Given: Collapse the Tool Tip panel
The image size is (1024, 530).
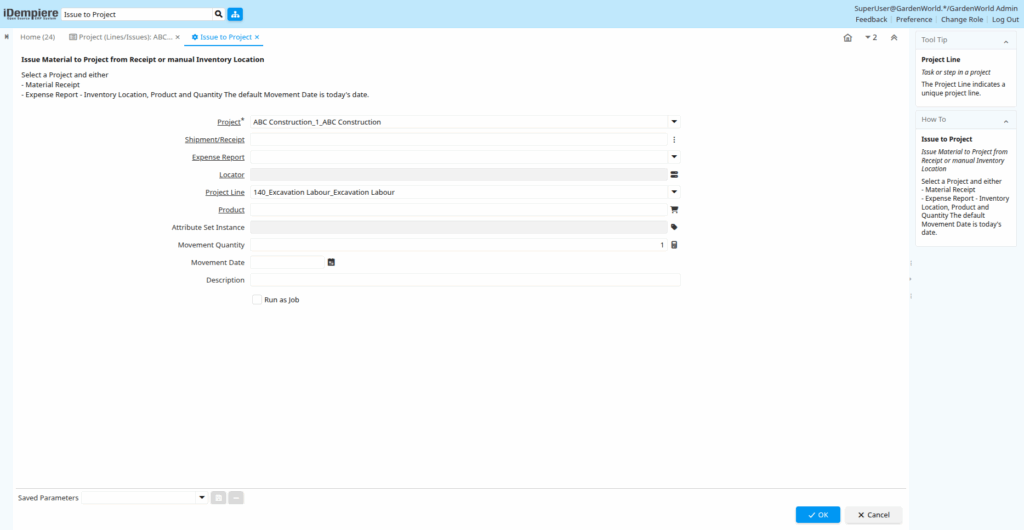Looking at the screenshot, I should pos(1006,42).
